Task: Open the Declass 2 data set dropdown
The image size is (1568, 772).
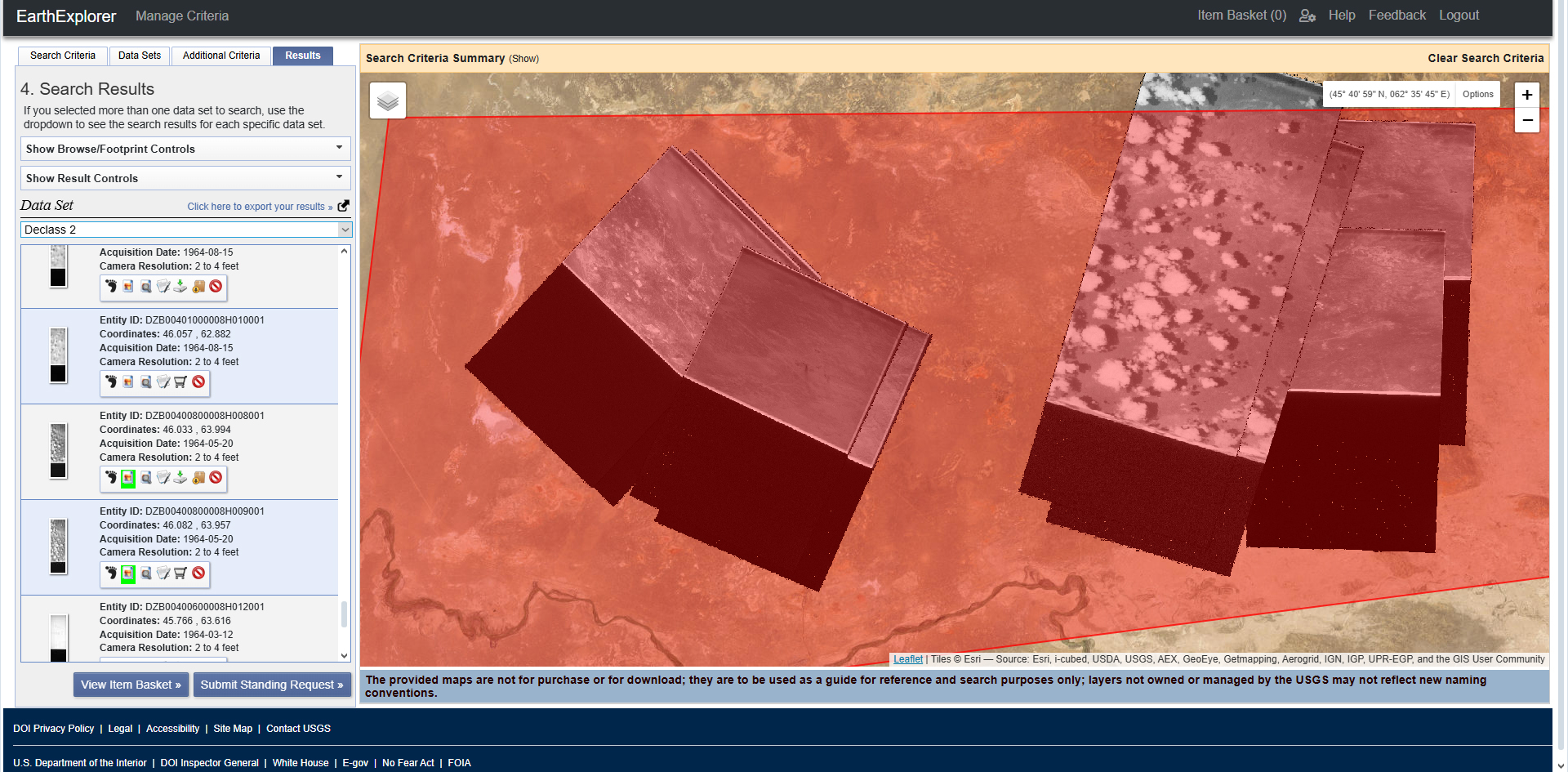Action: click(x=185, y=230)
